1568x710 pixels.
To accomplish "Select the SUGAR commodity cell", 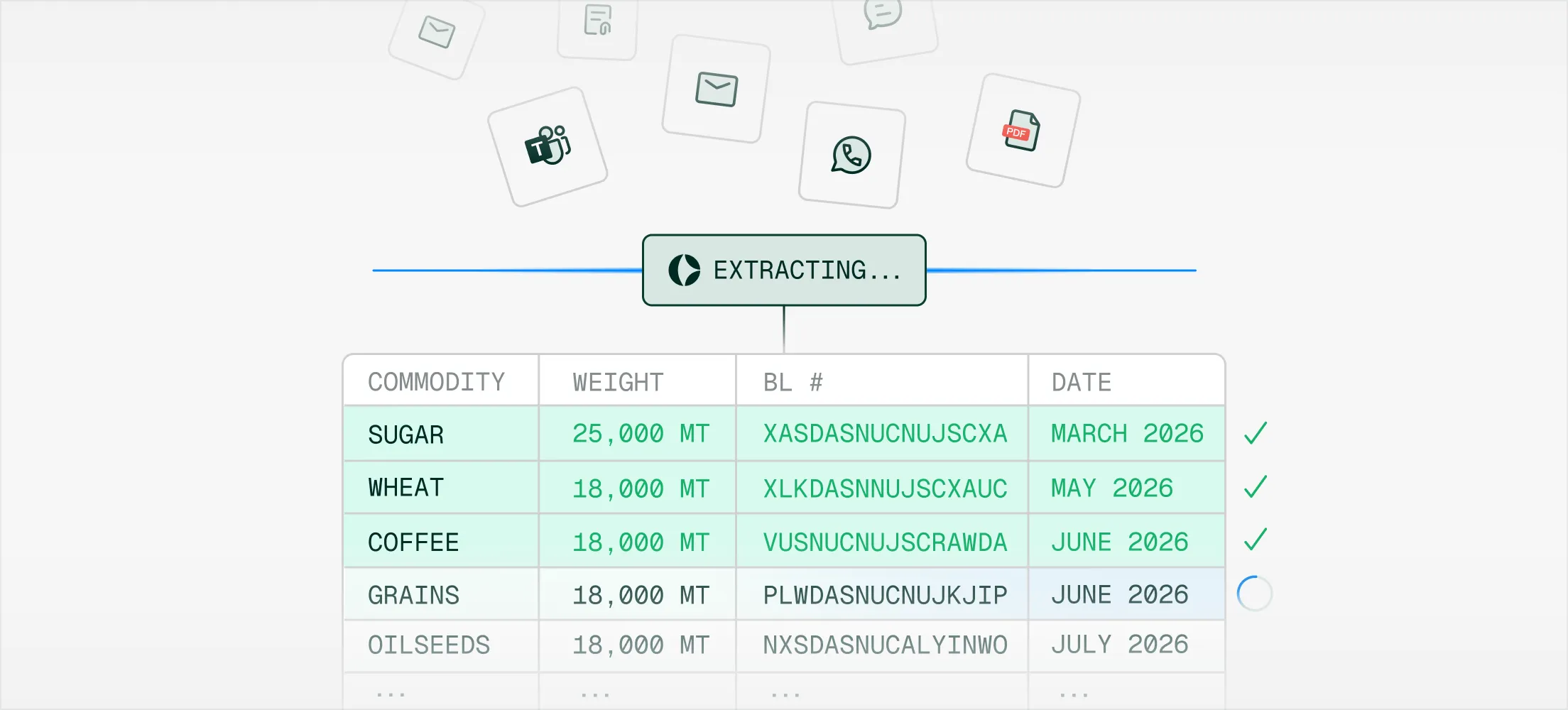I will (441, 434).
